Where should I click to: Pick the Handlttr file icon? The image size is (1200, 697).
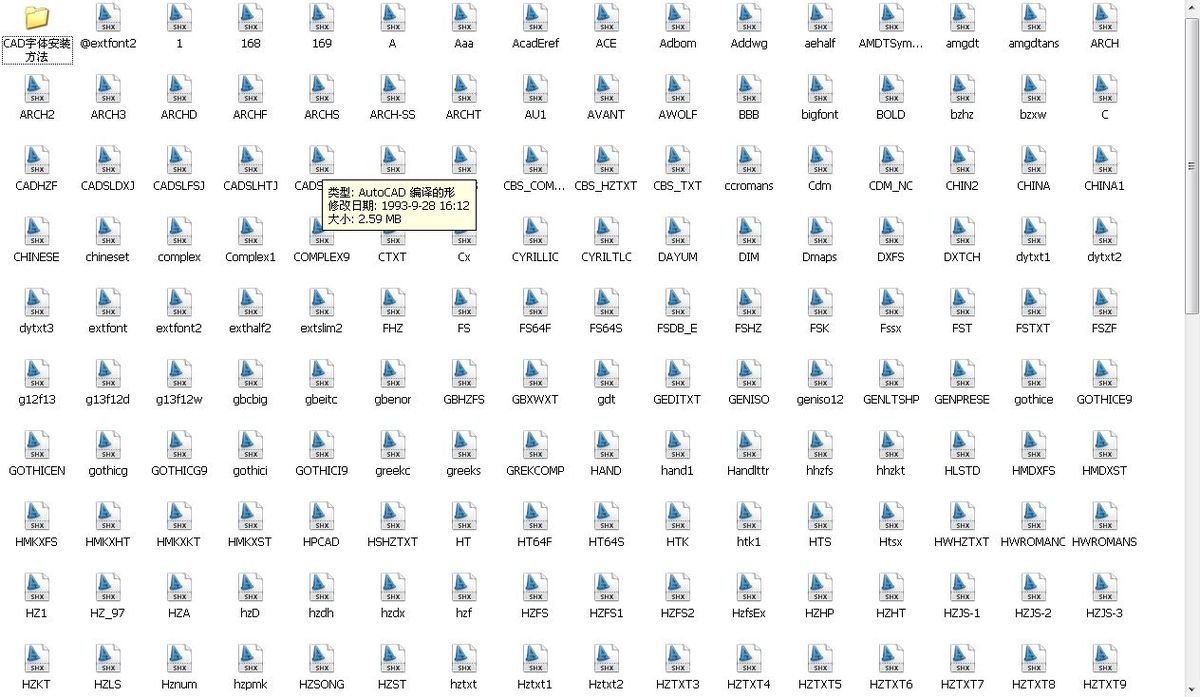point(749,445)
